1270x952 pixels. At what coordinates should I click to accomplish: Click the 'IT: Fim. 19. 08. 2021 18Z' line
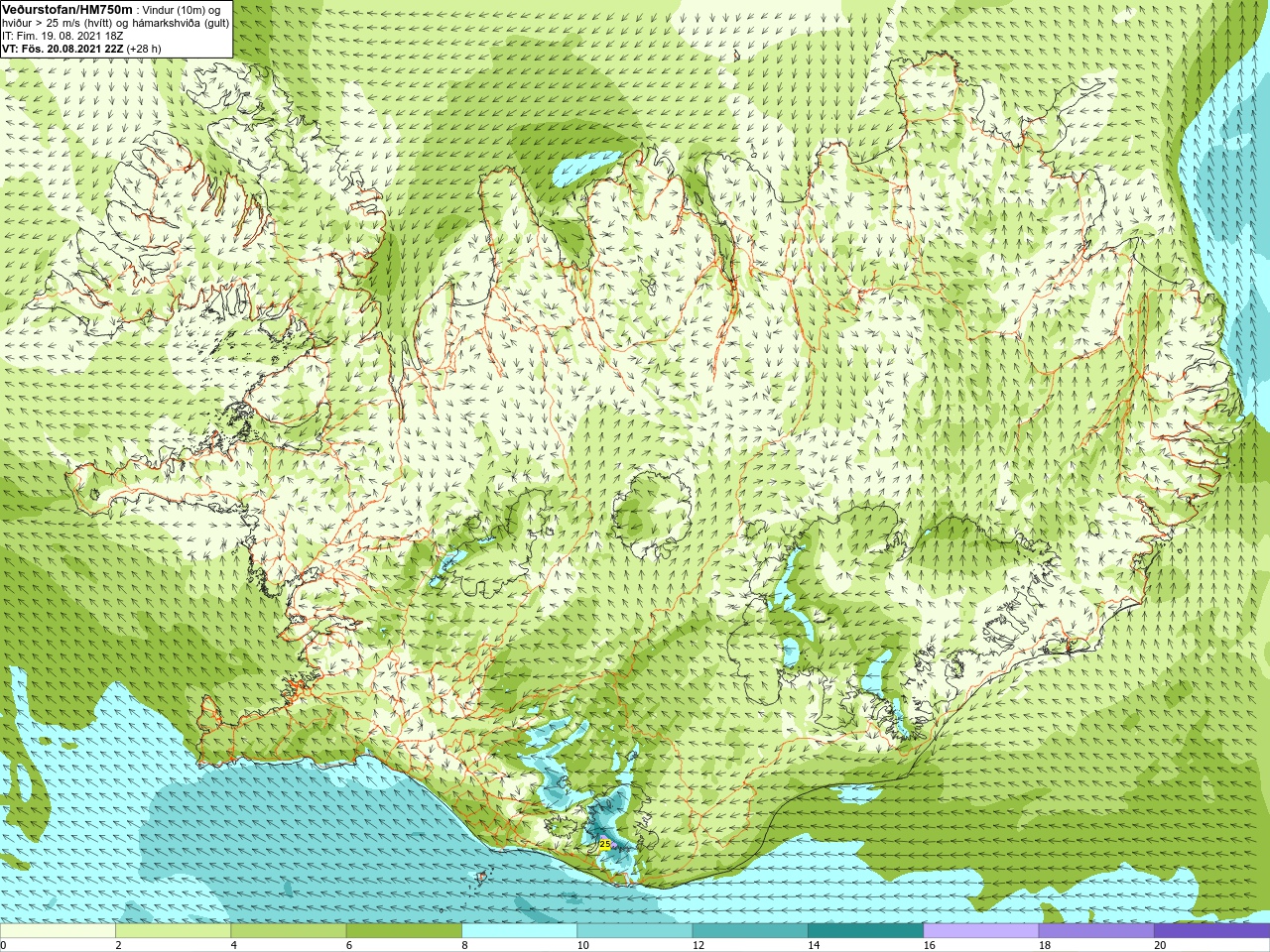point(63,36)
